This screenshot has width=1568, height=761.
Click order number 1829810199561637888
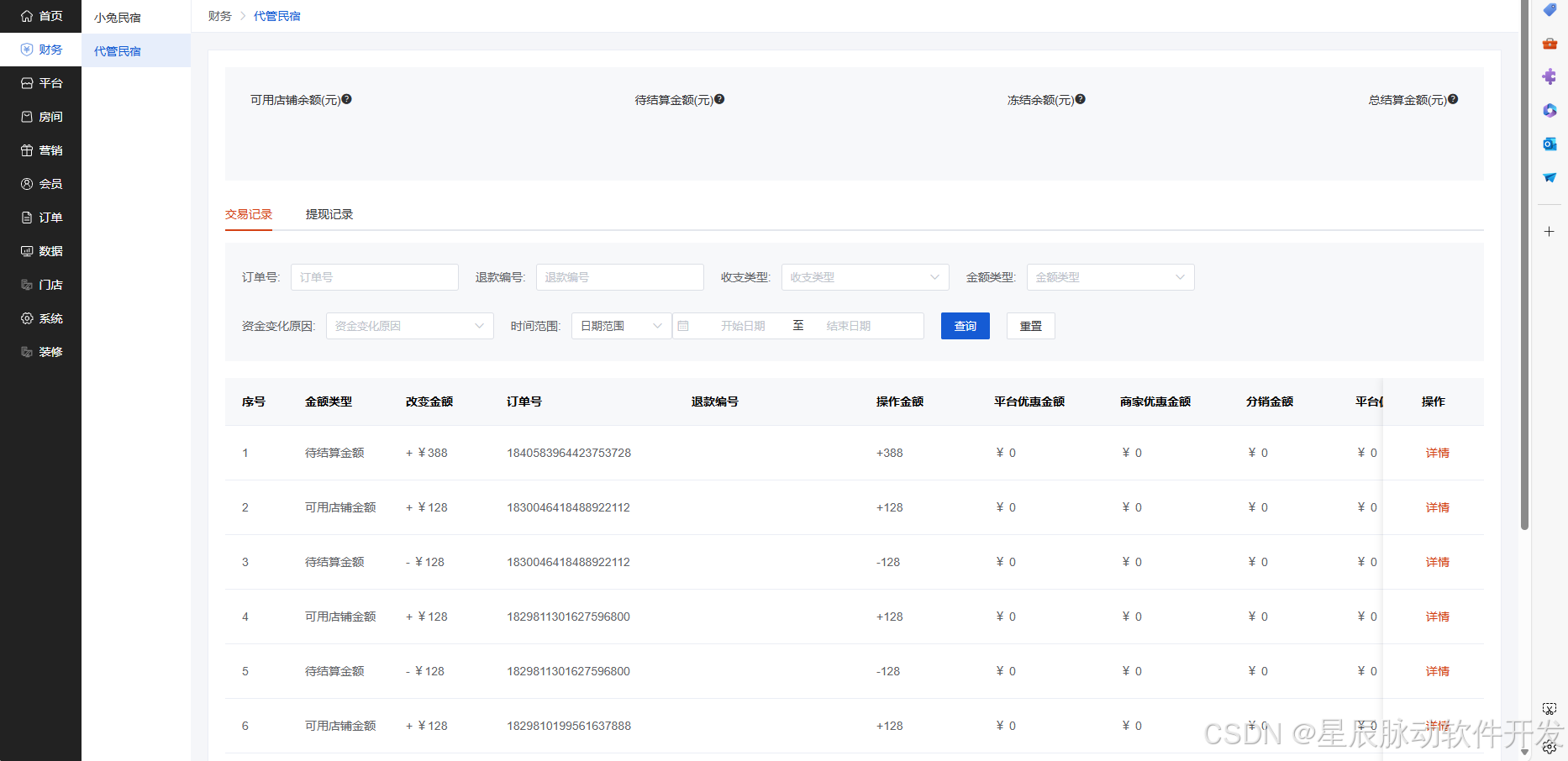[x=569, y=726]
